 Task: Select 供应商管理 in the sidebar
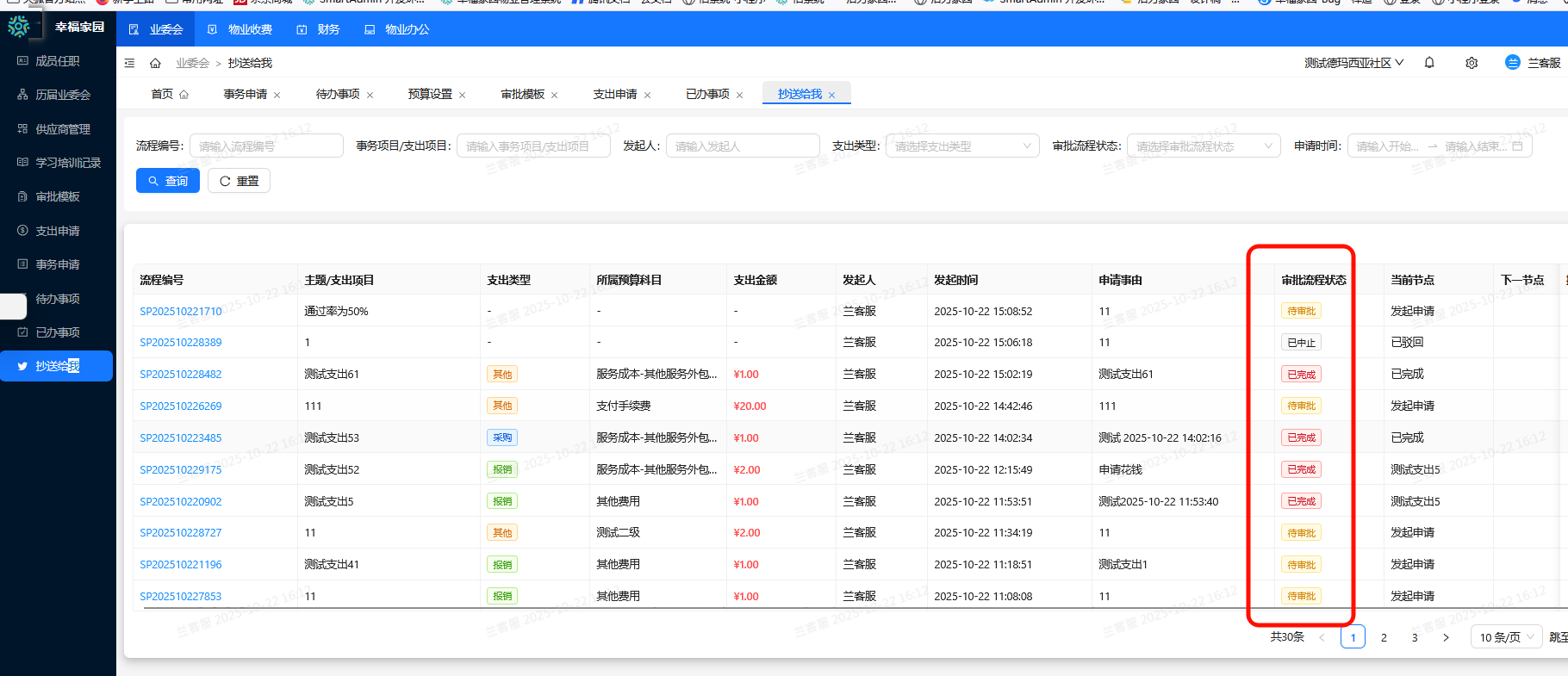point(62,129)
